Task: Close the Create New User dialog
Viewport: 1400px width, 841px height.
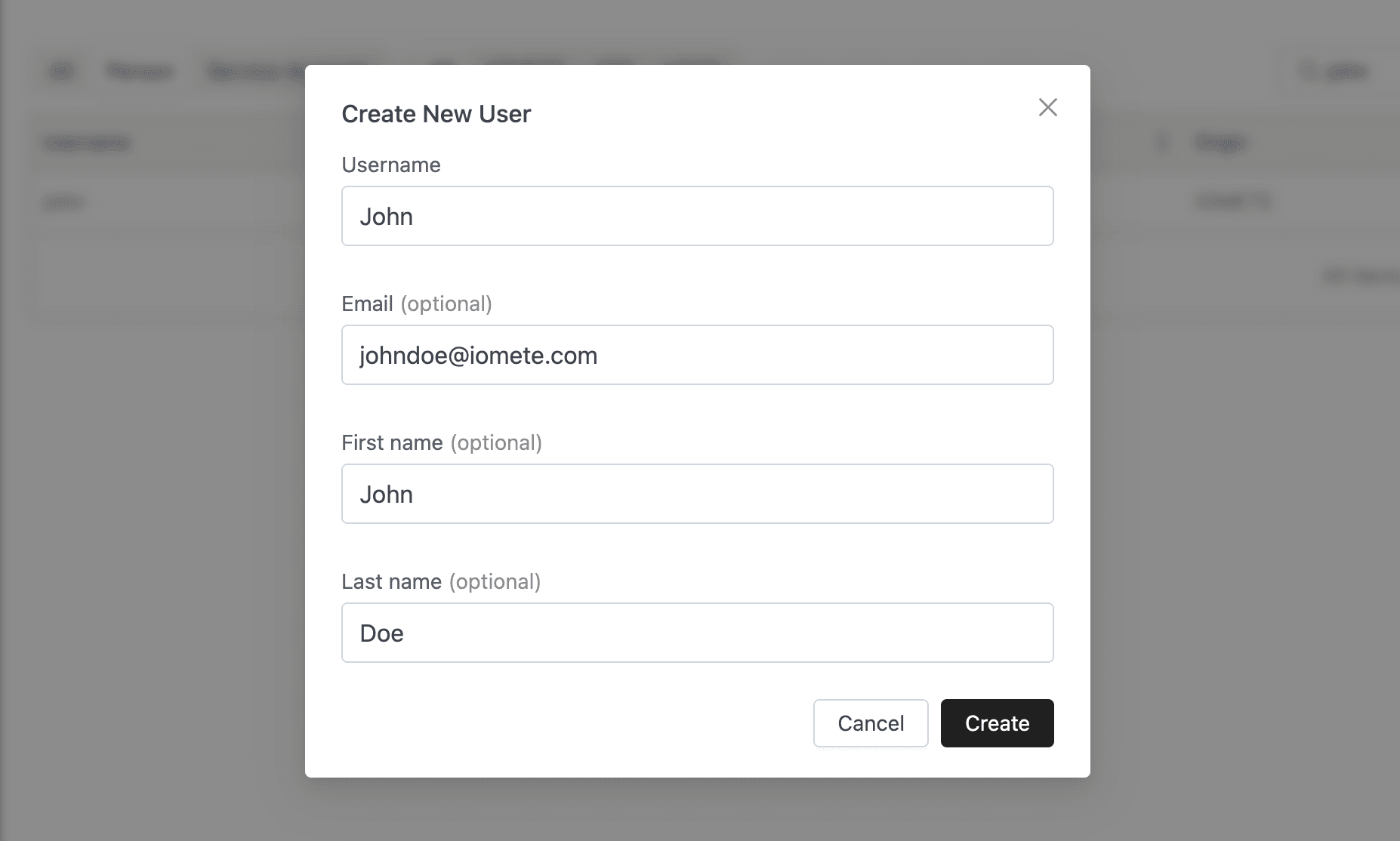Action: (1047, 107)
